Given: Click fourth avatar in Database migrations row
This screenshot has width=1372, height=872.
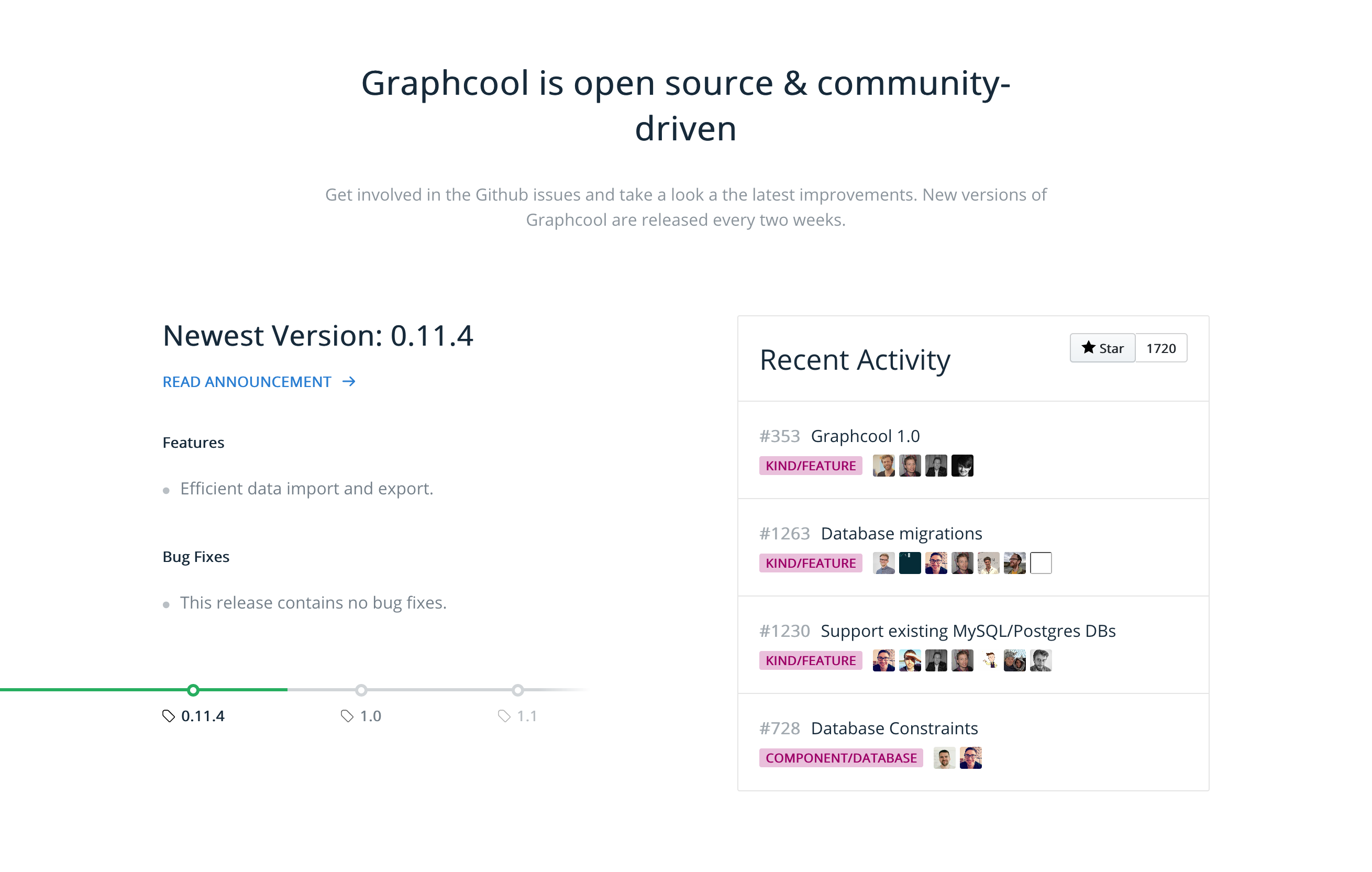Looking at the screenshot, I should coord(962,563).
